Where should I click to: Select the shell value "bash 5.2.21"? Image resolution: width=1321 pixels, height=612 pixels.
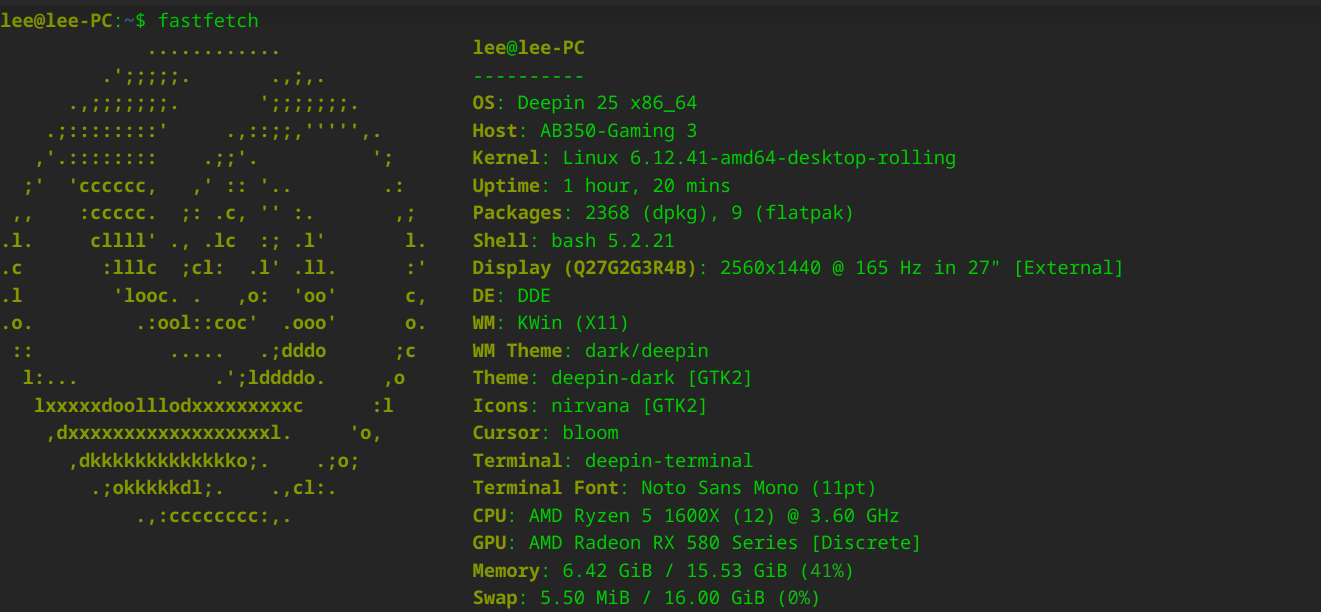(x=613, y=241)
